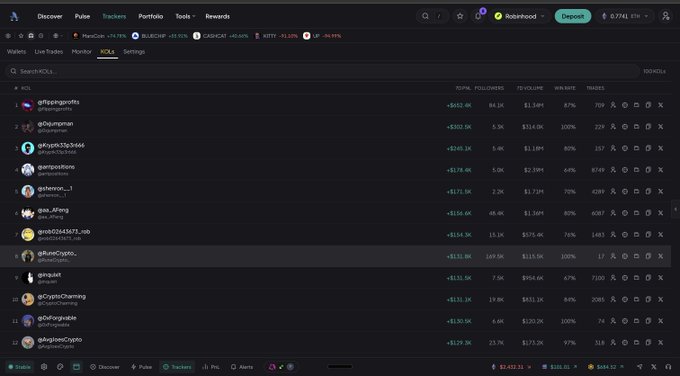This screenshot has height=376, width=680.
Task: Expand the right side panel collapse arrow
Action: 675,209
